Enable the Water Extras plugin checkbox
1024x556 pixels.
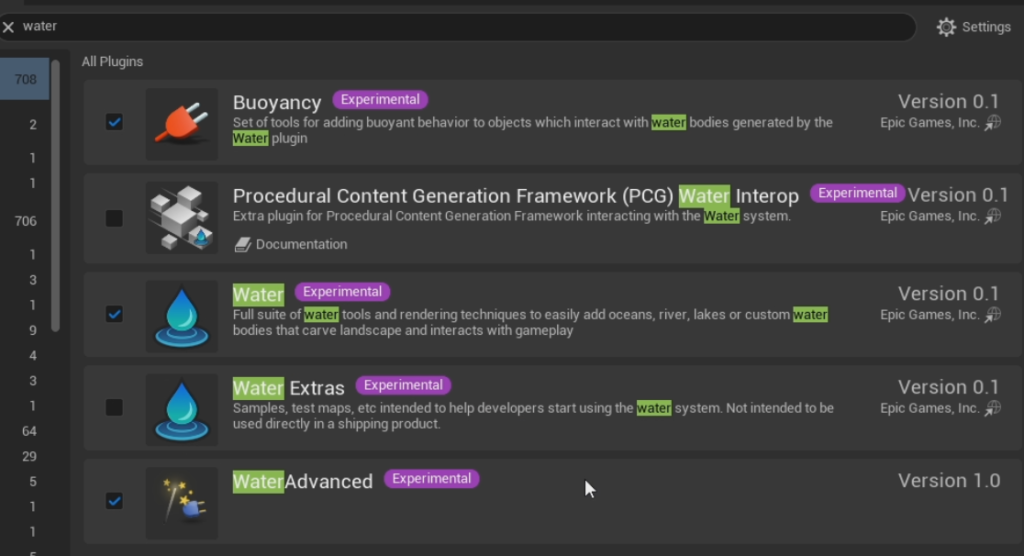[114, 408]
